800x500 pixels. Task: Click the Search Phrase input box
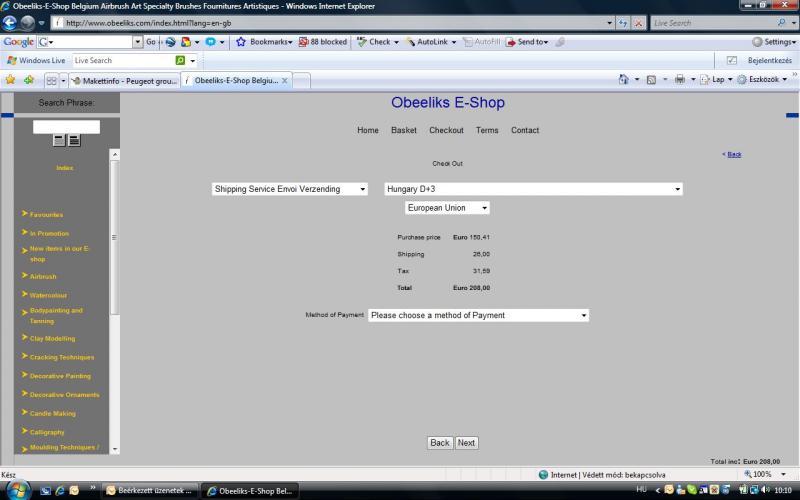[x=66, y=127]
